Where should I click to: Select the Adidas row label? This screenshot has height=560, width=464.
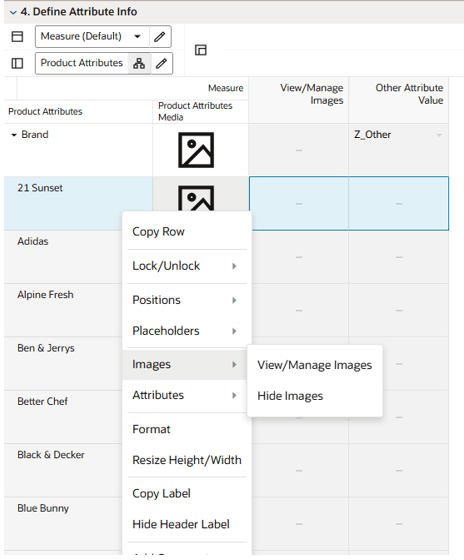pyautogui.click(x=33, y=241)
